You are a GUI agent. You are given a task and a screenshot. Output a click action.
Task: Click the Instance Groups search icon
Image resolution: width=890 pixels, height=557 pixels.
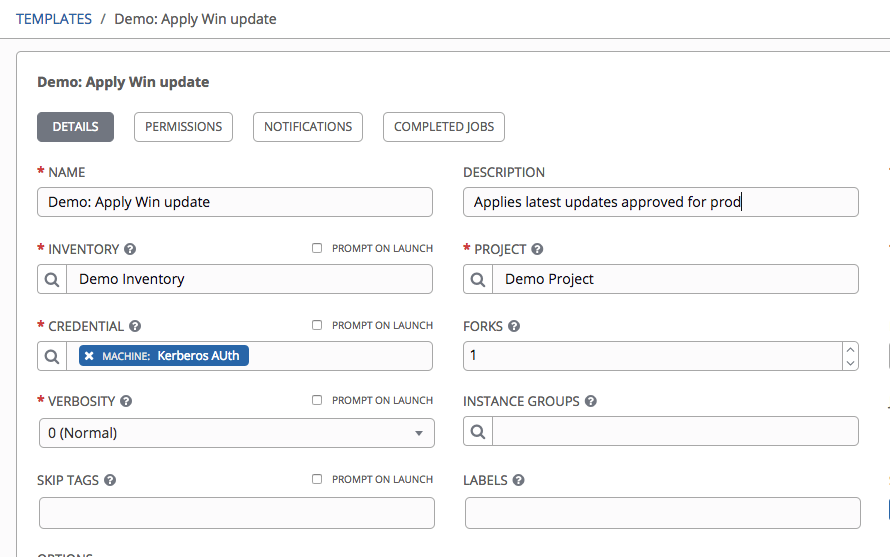[x=478, y=431]
